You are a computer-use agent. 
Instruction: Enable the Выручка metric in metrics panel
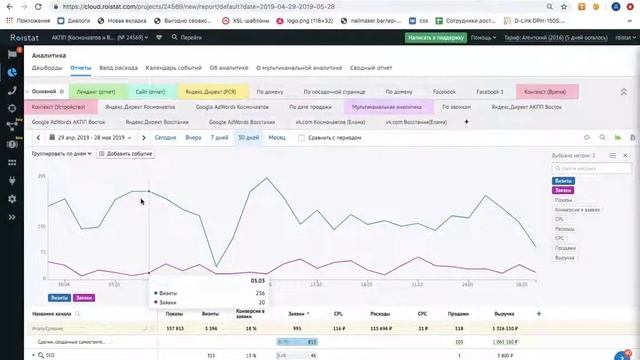point(564,258)
